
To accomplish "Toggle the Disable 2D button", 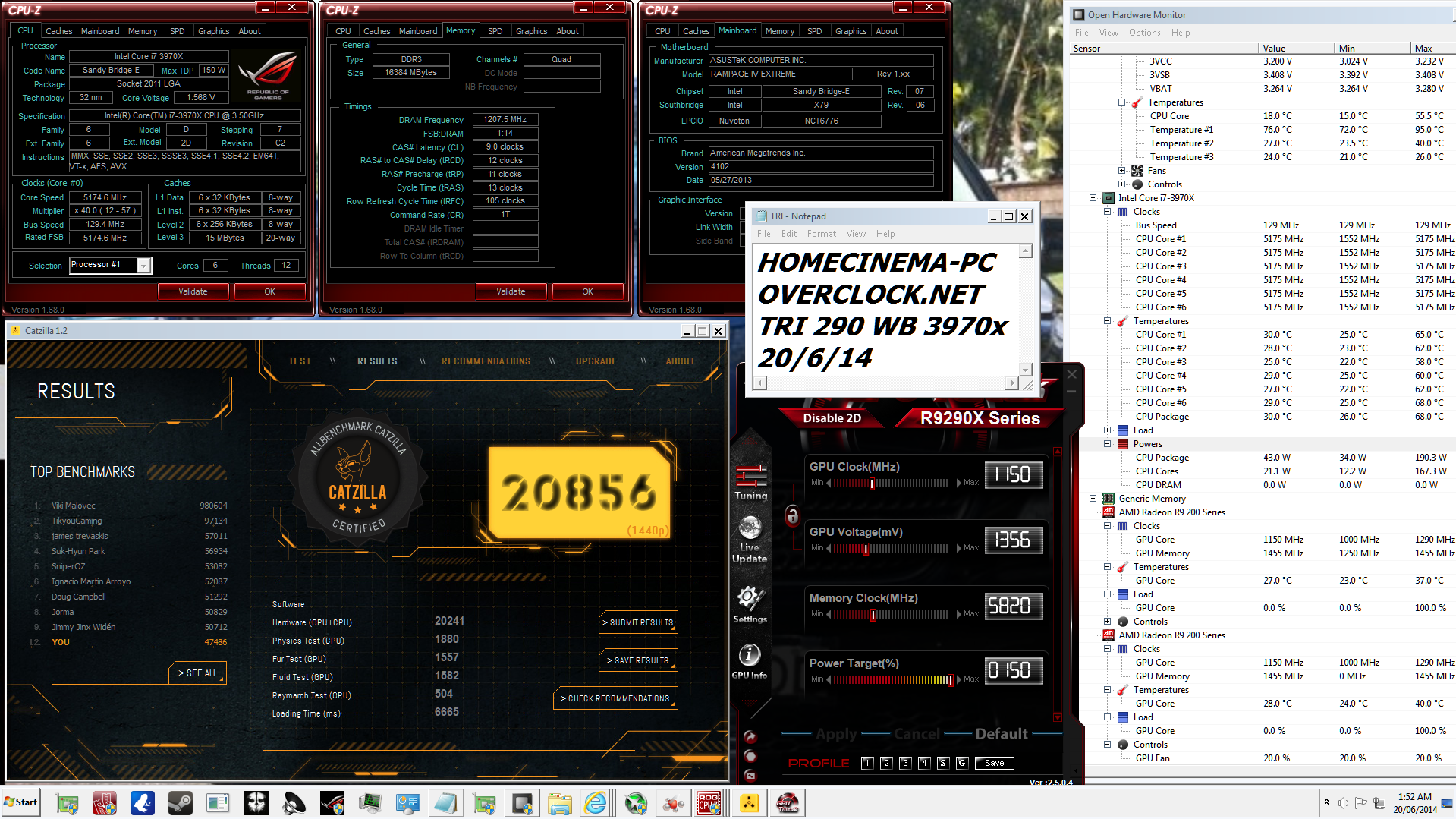I will (x=832, y=418).
